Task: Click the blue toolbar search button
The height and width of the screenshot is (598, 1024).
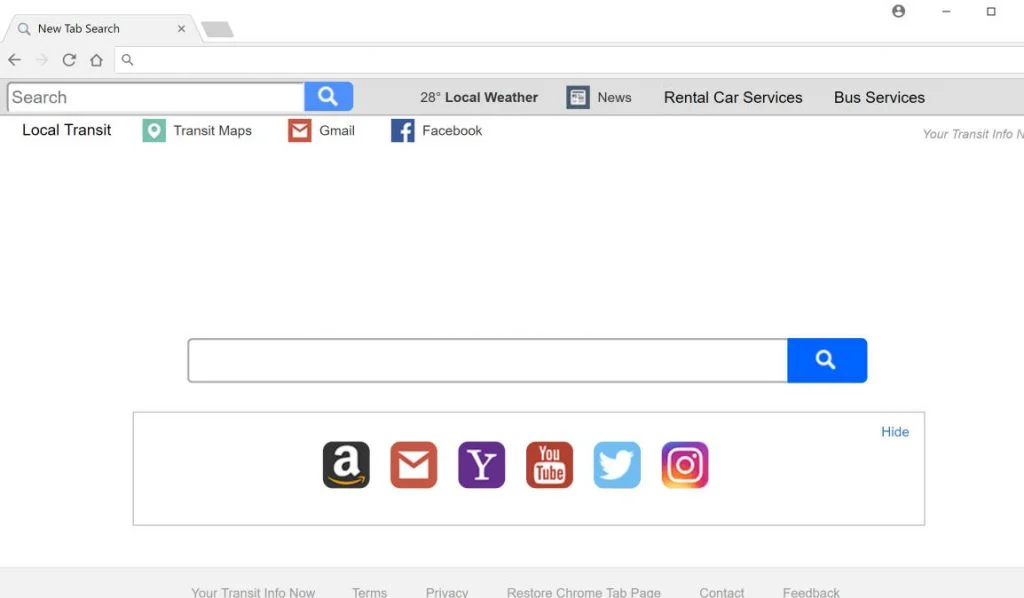Action: 328,97
